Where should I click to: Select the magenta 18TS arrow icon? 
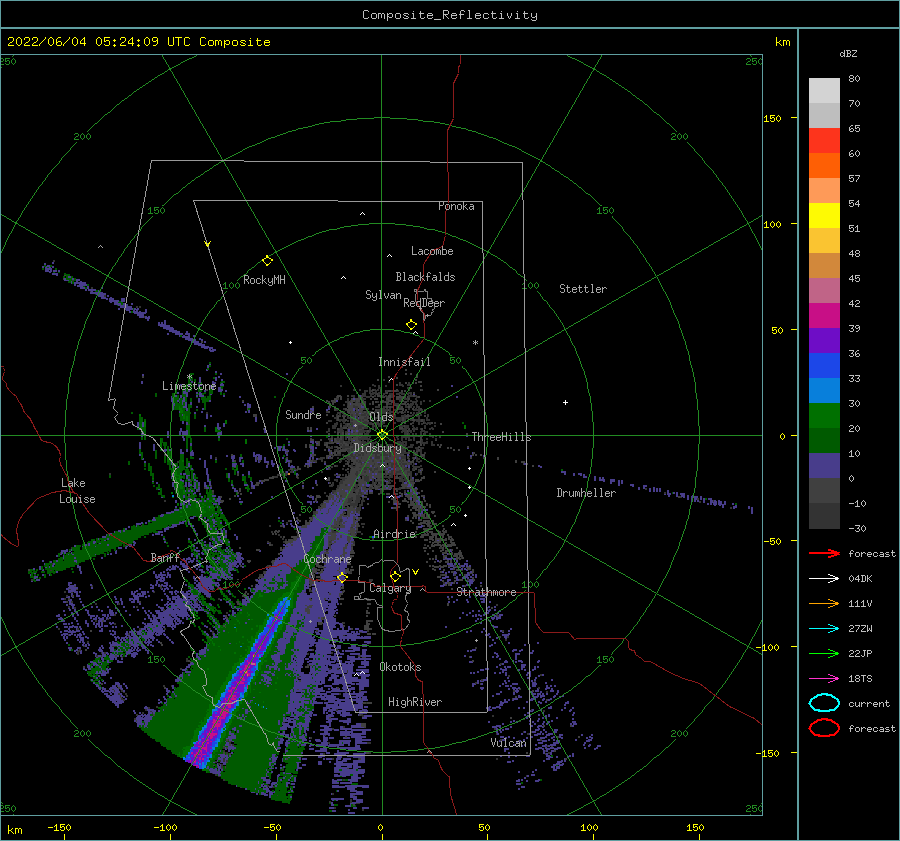click(x=824, y=679)
